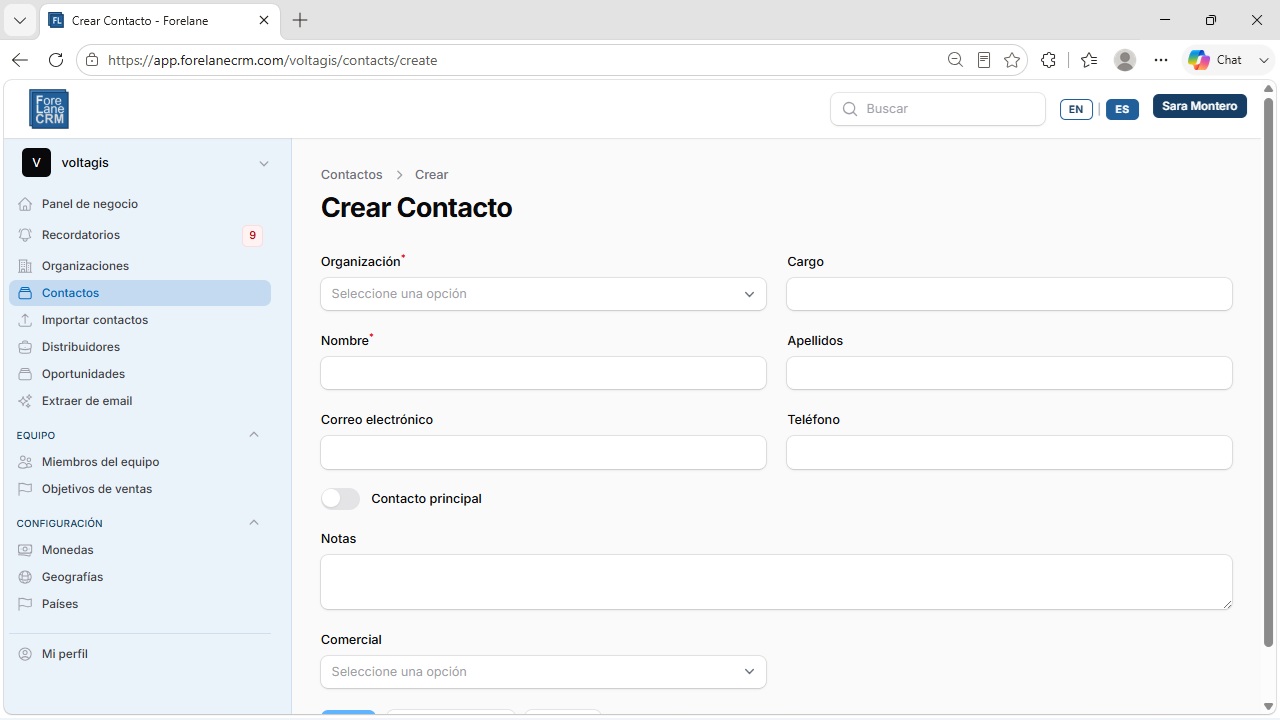Open the new tab plus button
This screenshot has width=1280, height=720.
[x=300, y=20]
